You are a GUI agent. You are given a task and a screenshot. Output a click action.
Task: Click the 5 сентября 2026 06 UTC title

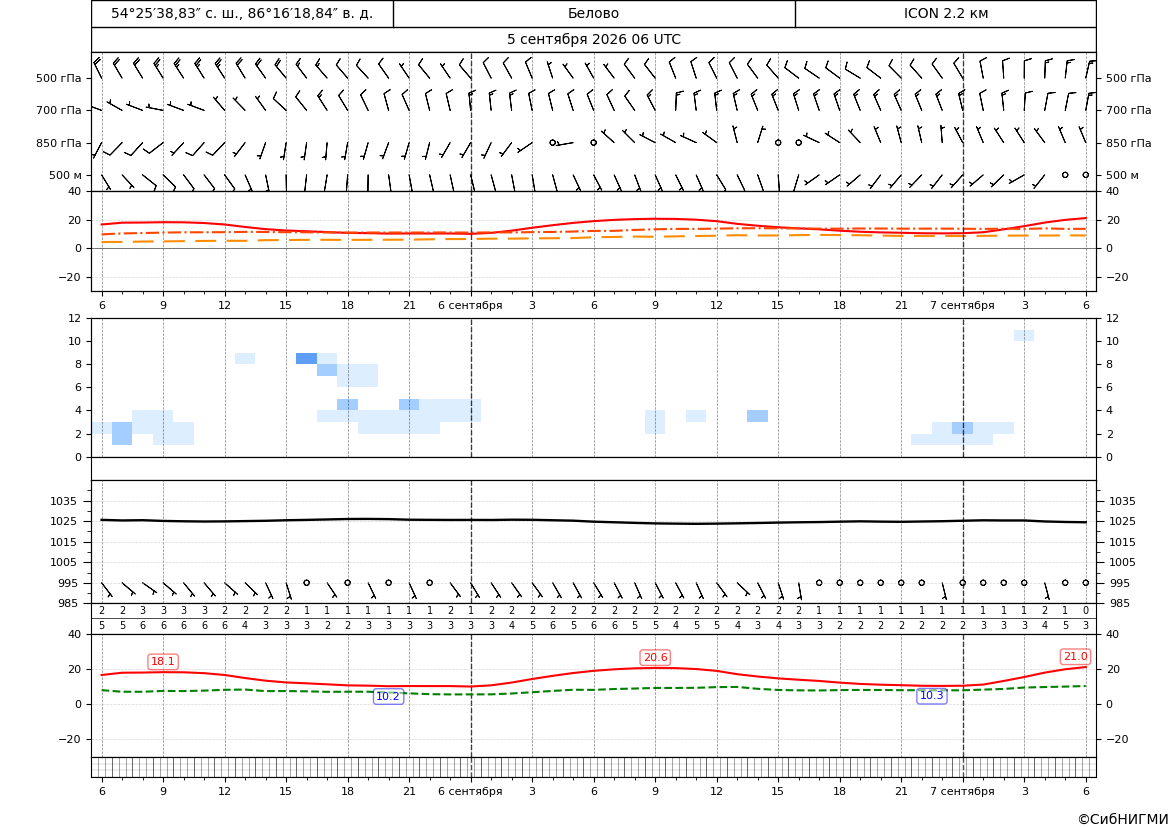[x=593, y=40]
